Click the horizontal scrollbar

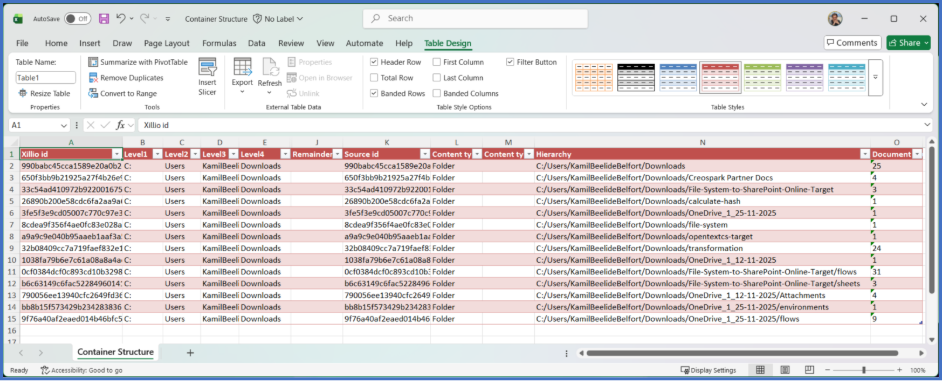tap(742, 353)
